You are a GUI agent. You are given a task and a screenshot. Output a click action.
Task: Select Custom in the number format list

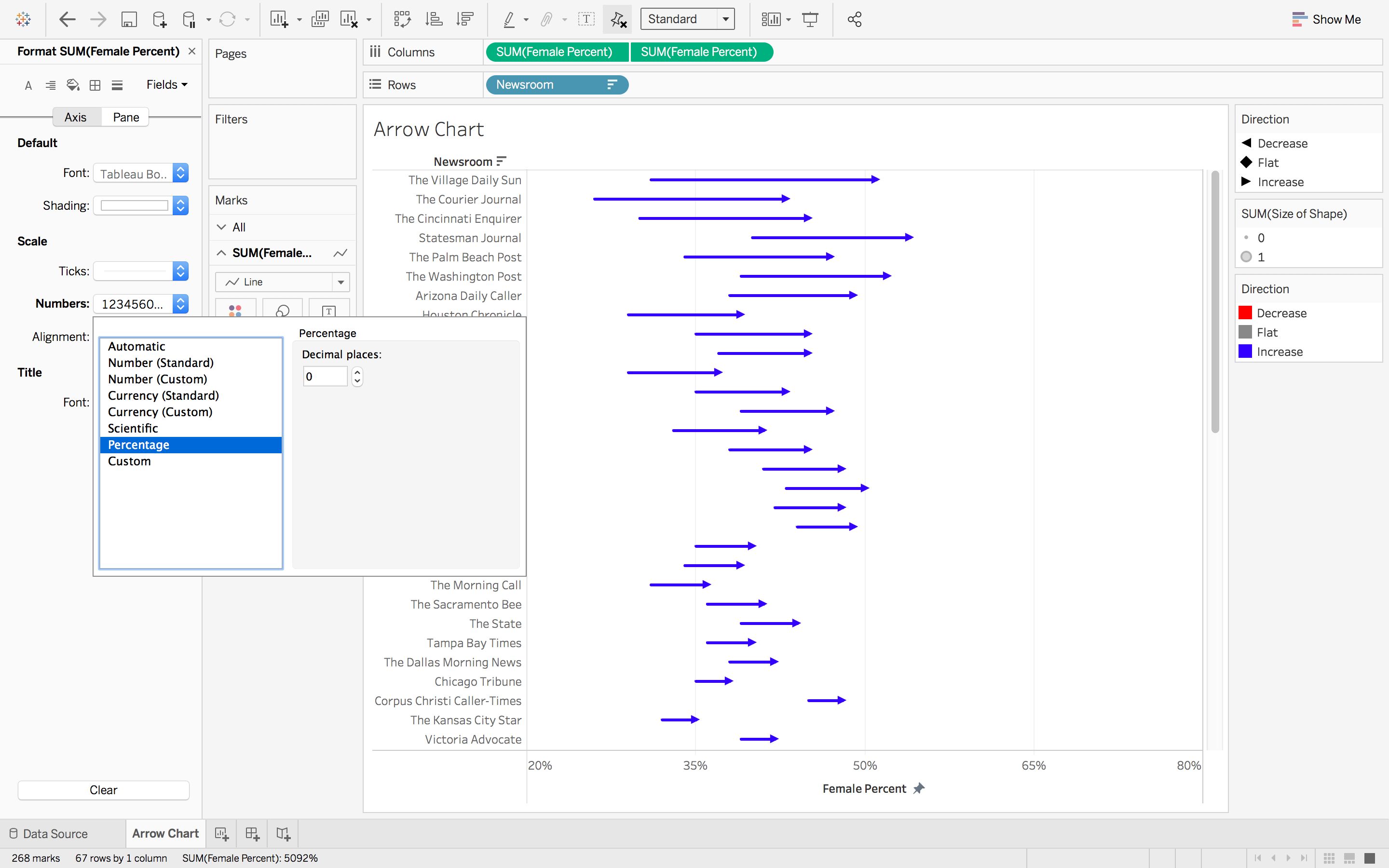pyautogui.click(x=129, y=461)
